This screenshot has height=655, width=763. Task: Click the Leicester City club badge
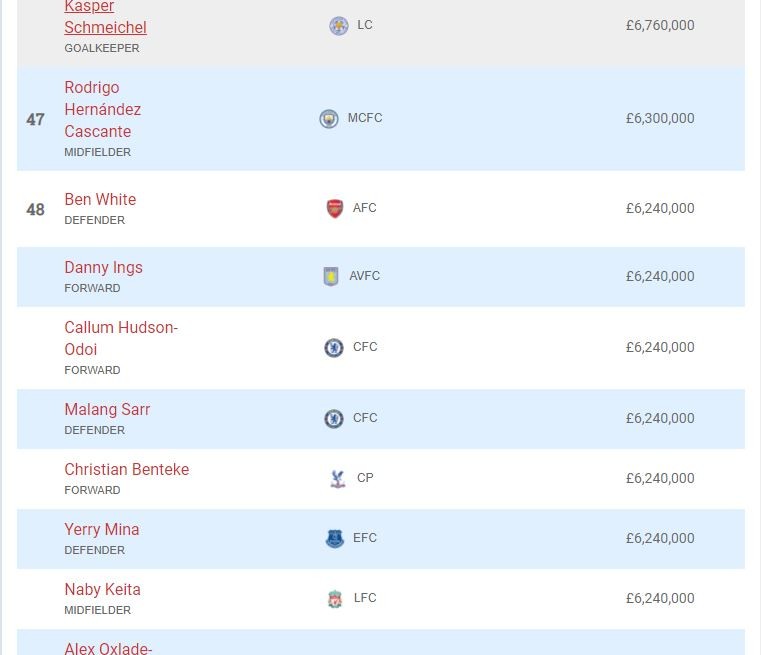[339, 26]
